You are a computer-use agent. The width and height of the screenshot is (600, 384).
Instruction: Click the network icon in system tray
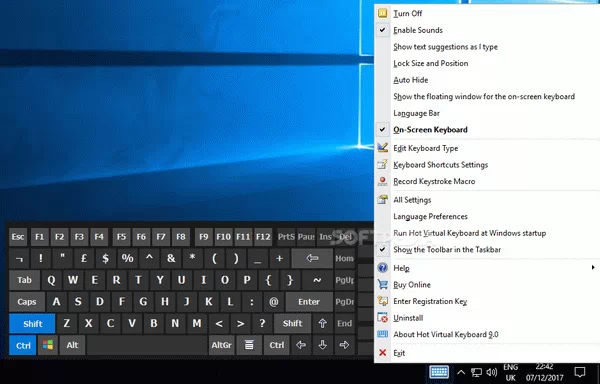click(476, 372)
